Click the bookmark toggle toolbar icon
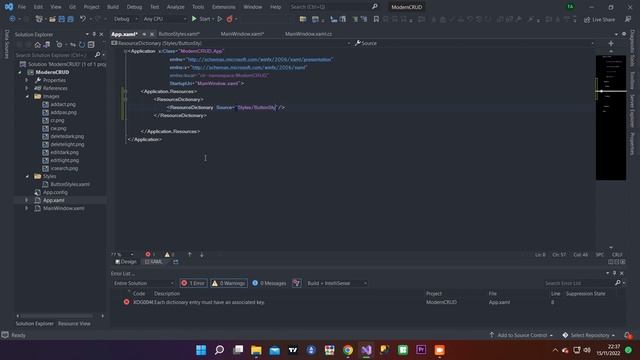Image resolution: width=640 pixels, height=360 pixels. coord(376,19)
